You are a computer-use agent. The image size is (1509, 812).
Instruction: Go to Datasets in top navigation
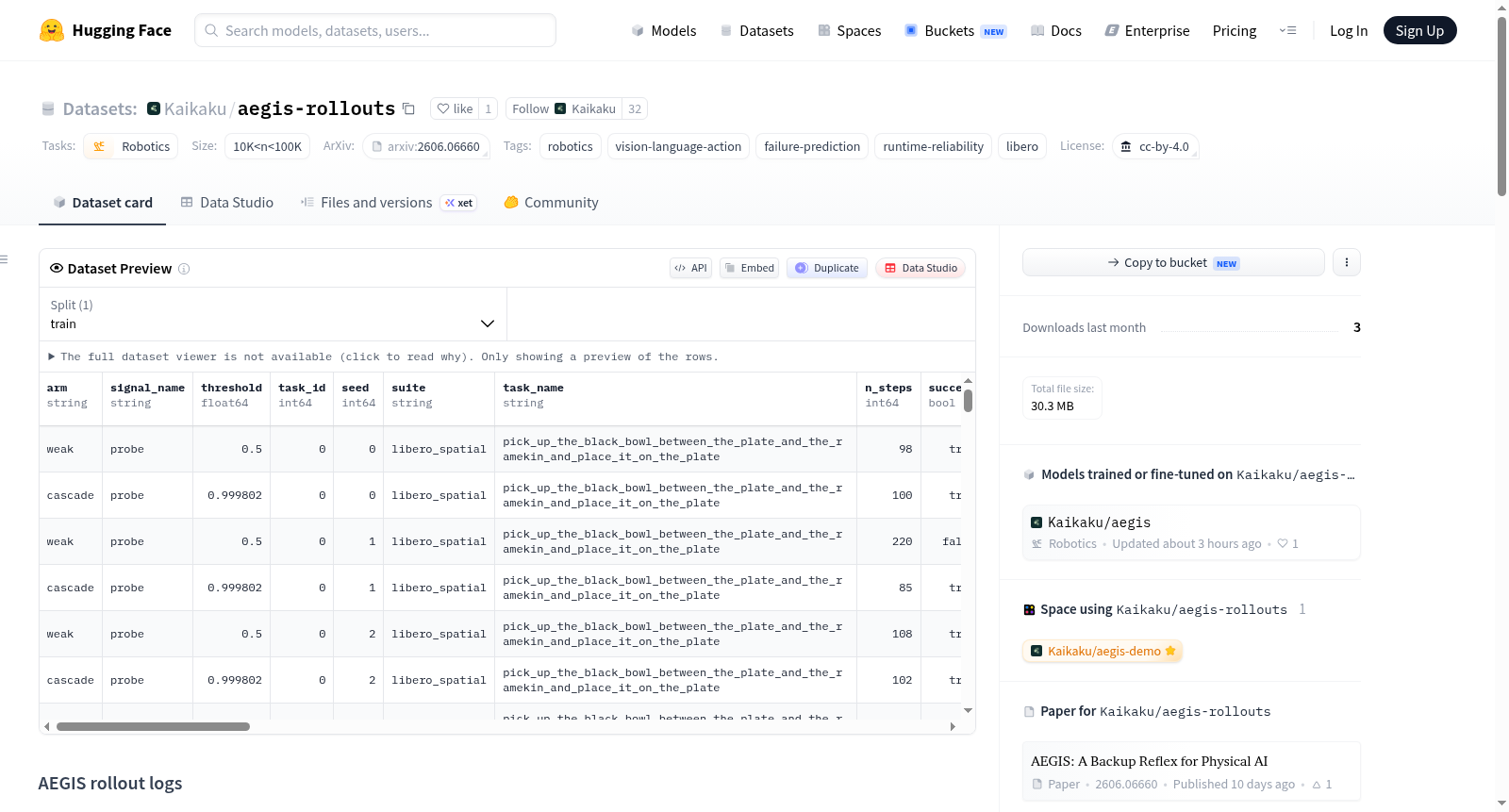pos(757,30)
